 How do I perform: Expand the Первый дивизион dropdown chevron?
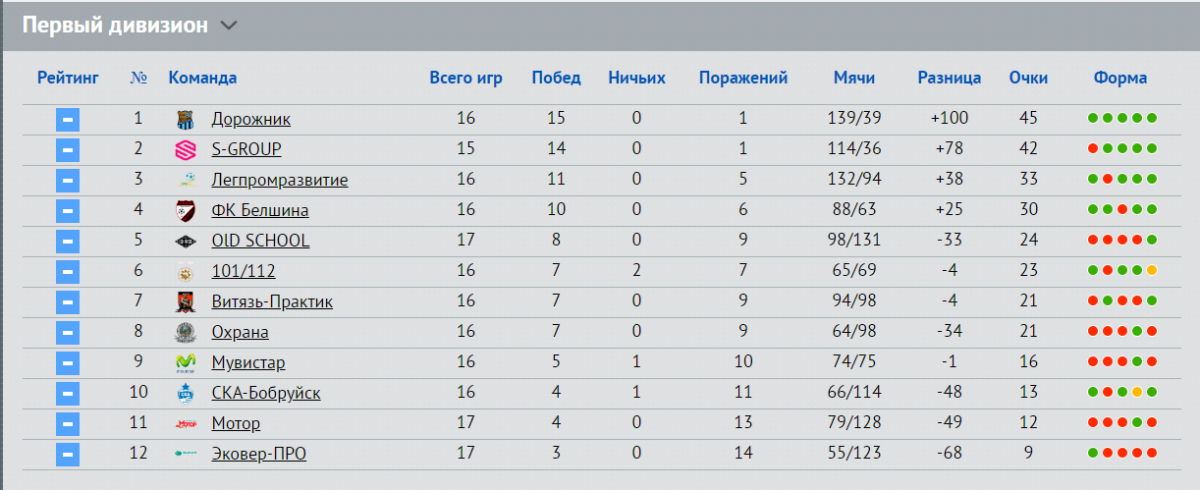pyautogui.click(x=228, y=27)
